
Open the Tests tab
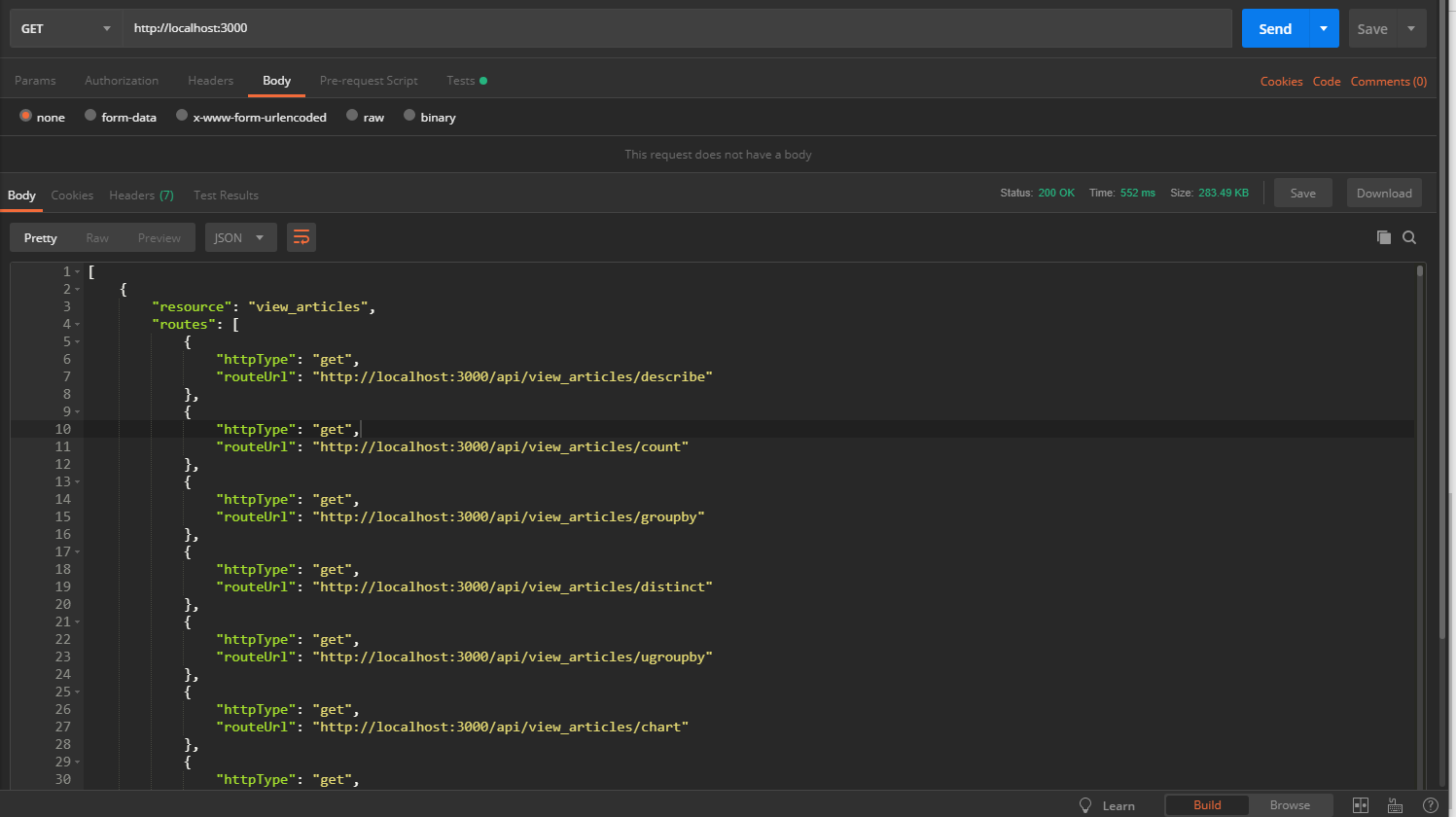click(466, 81)
